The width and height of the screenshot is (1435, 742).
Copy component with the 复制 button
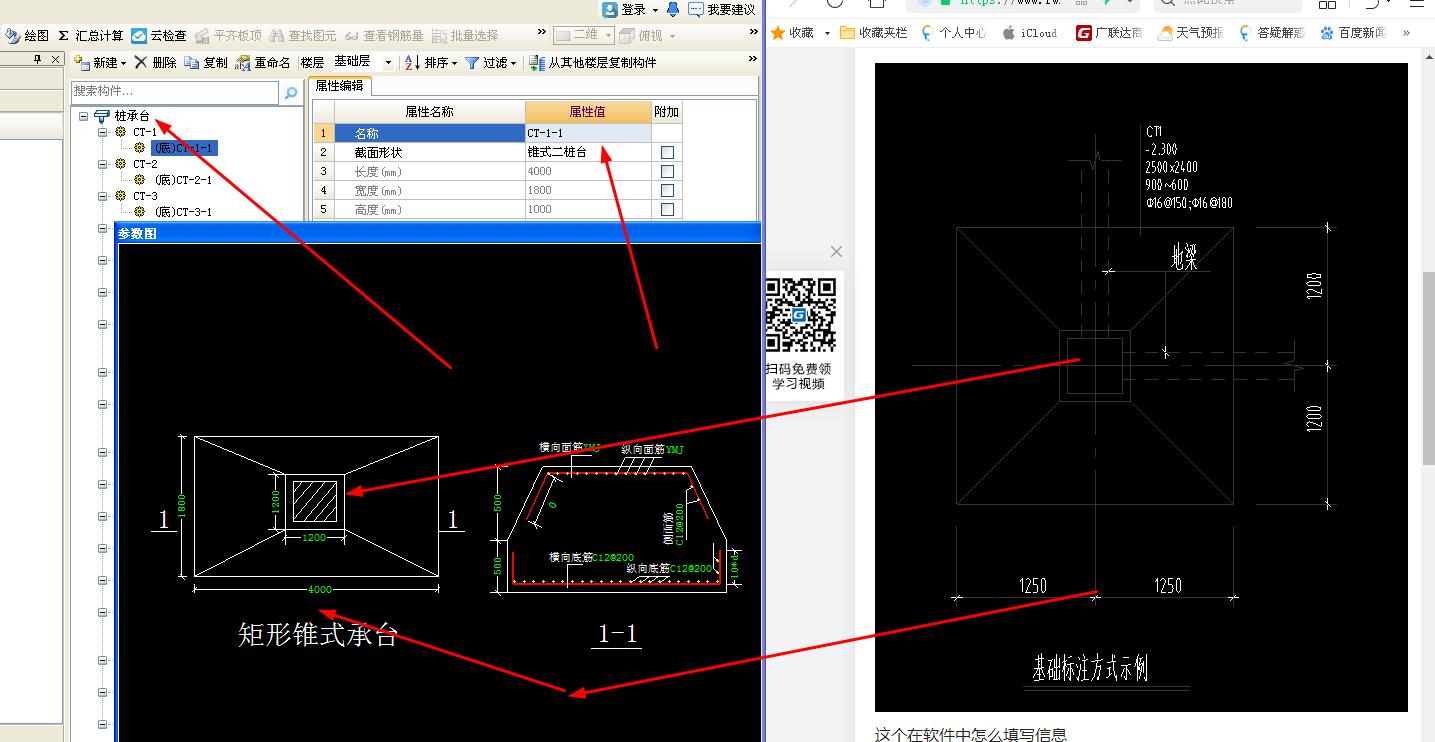coord(206,62)
